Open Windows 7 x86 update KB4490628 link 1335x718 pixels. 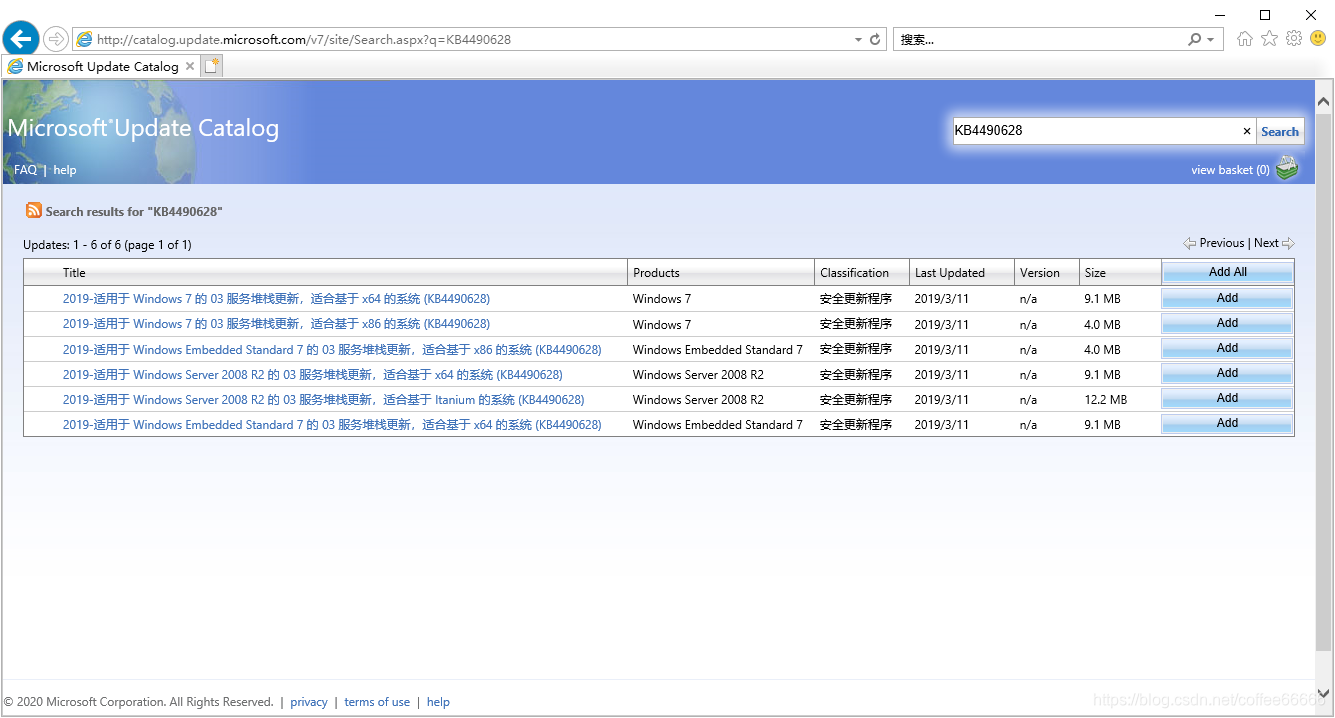pyautogui.click(x=276, y=324)
